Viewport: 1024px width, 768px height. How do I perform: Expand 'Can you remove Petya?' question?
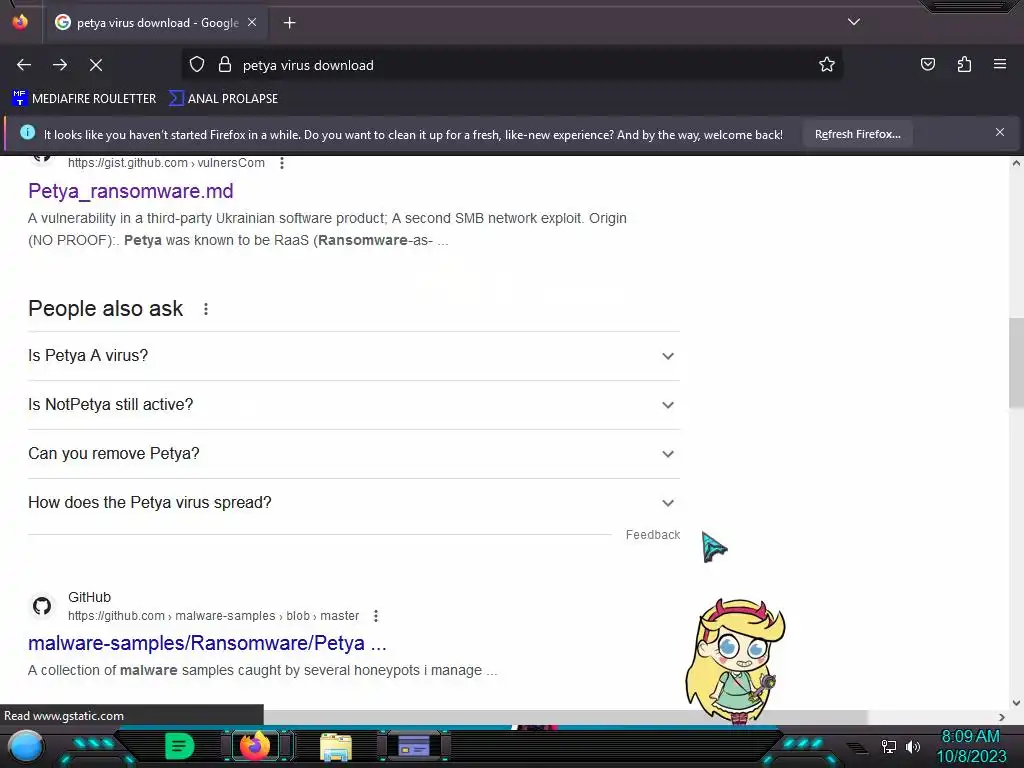point(354,454)
